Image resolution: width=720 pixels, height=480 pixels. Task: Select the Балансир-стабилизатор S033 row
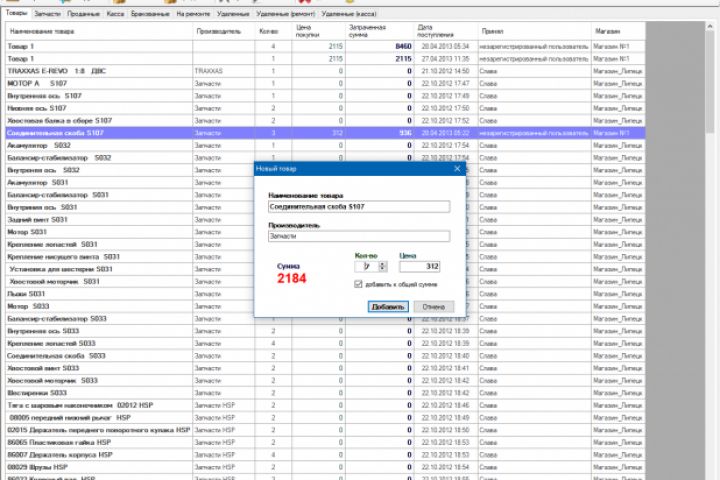click(x=325, y=319)
